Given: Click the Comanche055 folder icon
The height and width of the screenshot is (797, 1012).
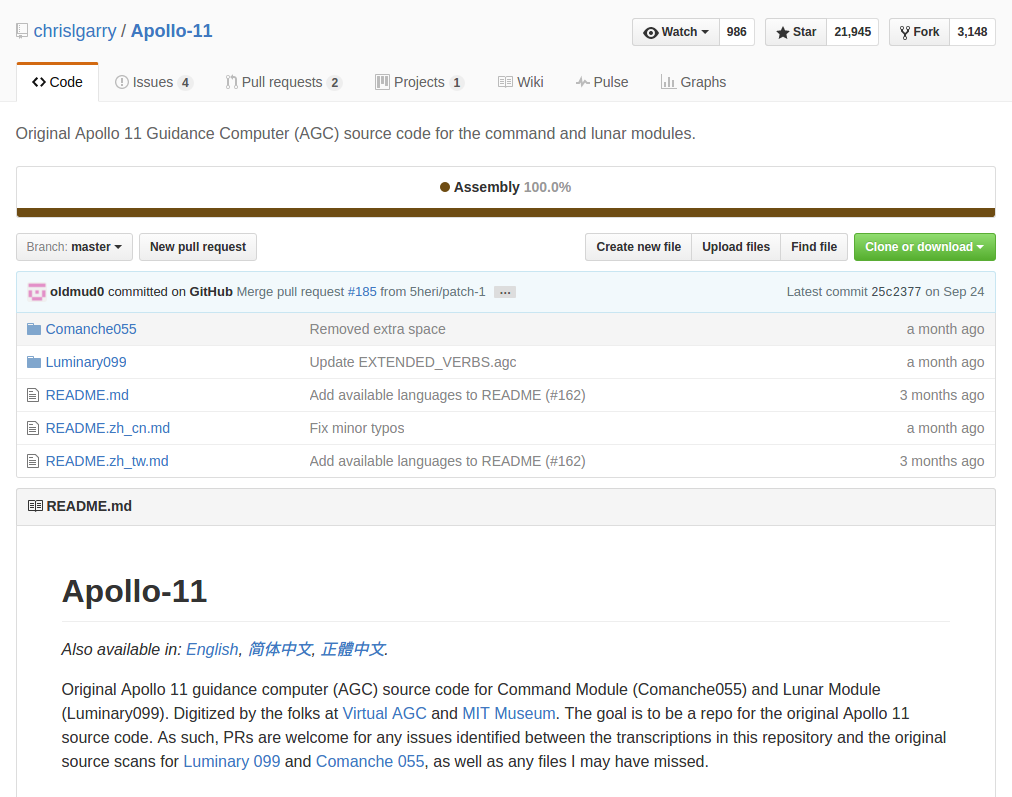Looking at the screenshot, I should [x=34, y=329].
